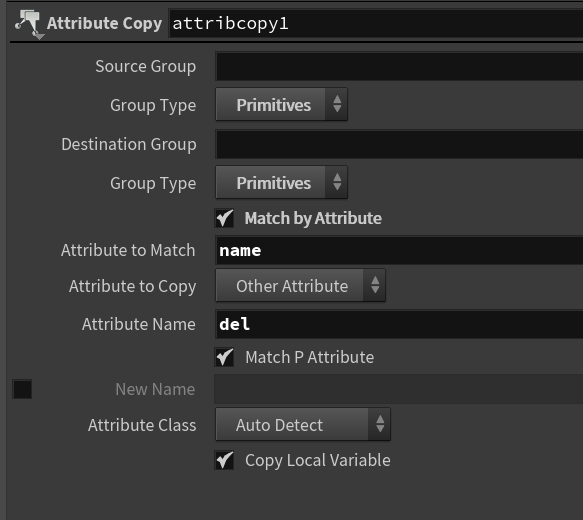Image resolution: width=583 pixels, height=520 pixels.
Task: Edit the Attribute Name field containing del
Action: 399,324
